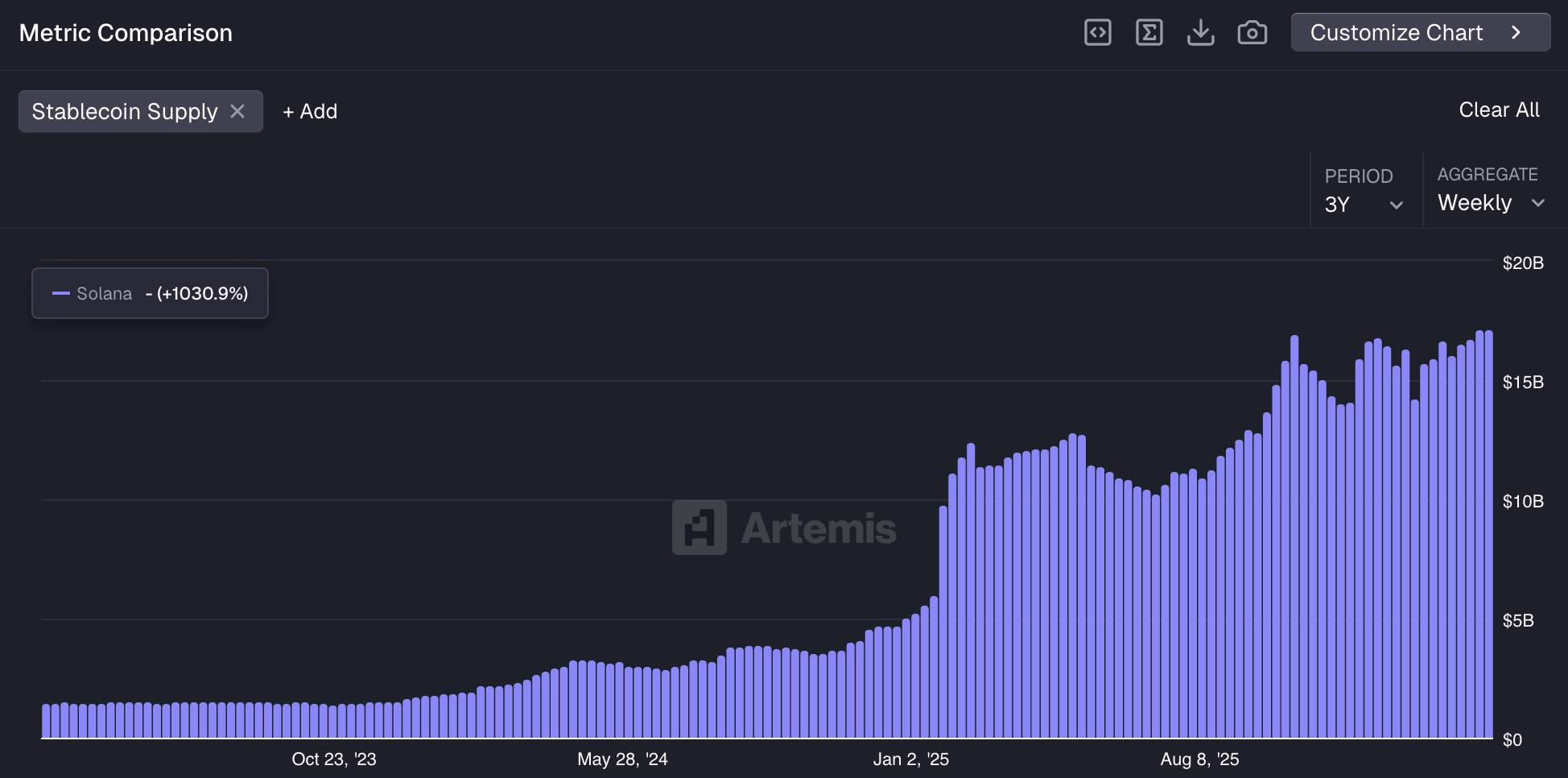Click the $20B axis label
Image resolution: width=1568 pixels, height=778 pixels.
pos(1523,263)
